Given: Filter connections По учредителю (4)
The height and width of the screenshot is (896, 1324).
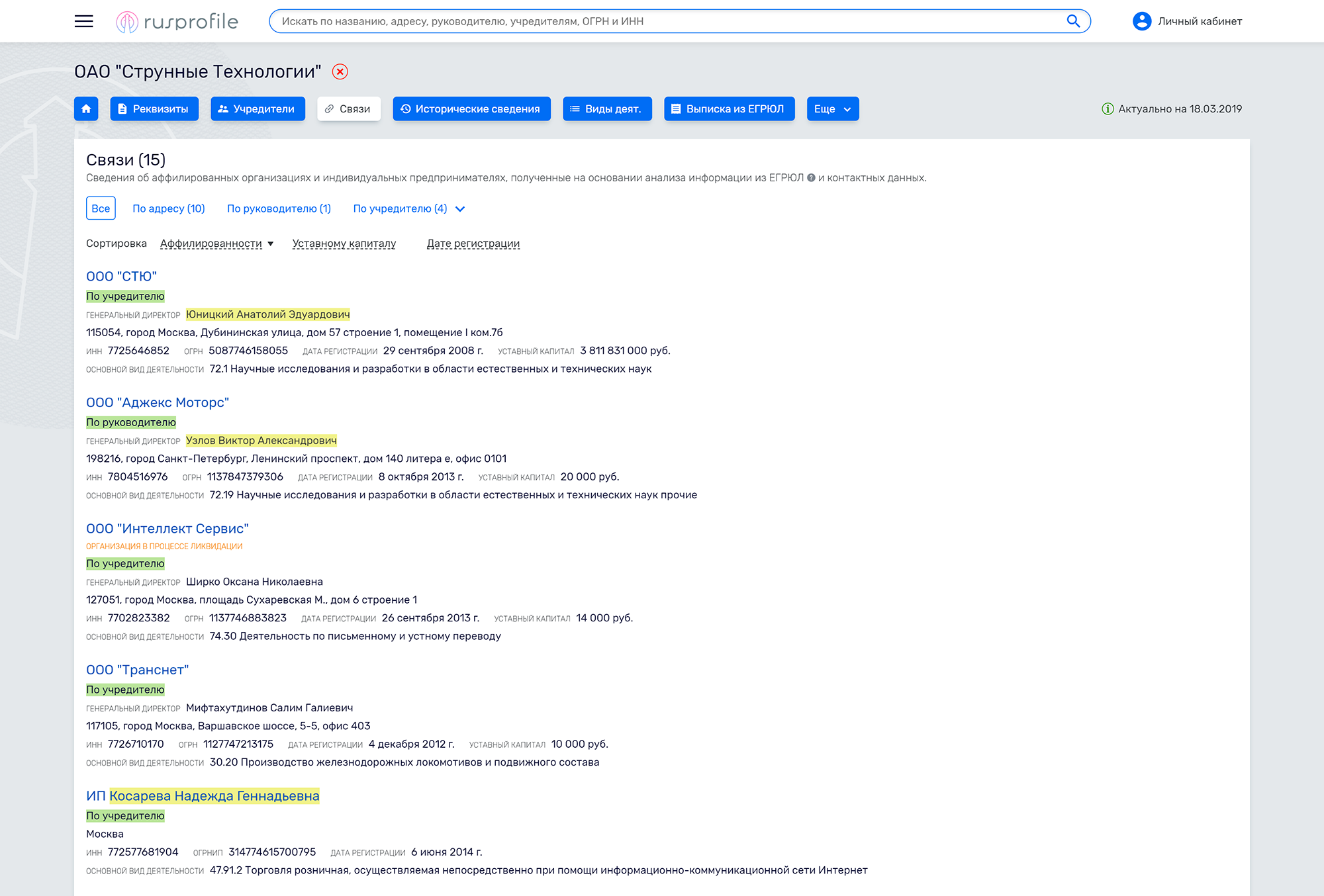Looking at the screenshot, I should click(x=400, y=208).
